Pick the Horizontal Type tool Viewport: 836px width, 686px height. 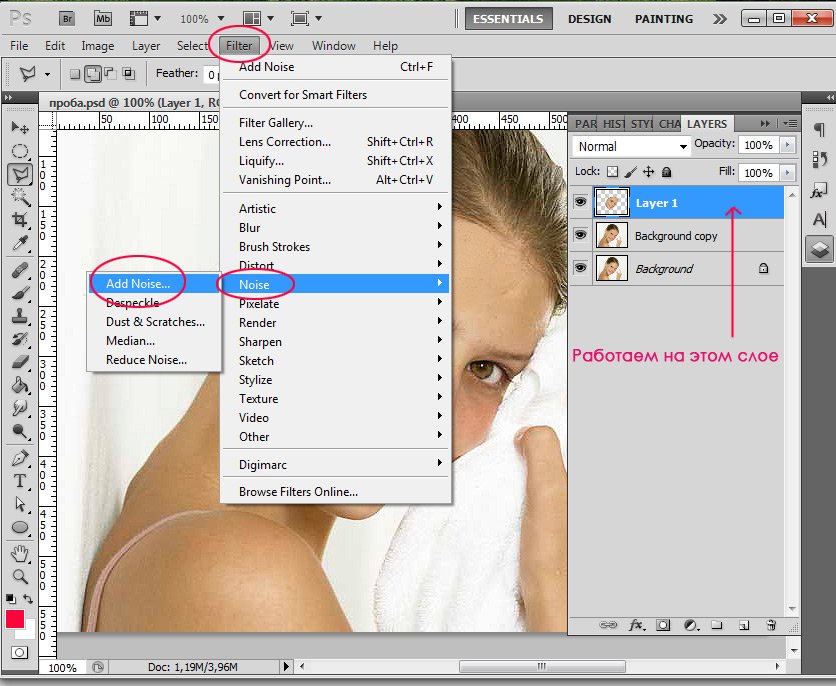[x=19, y=481]
